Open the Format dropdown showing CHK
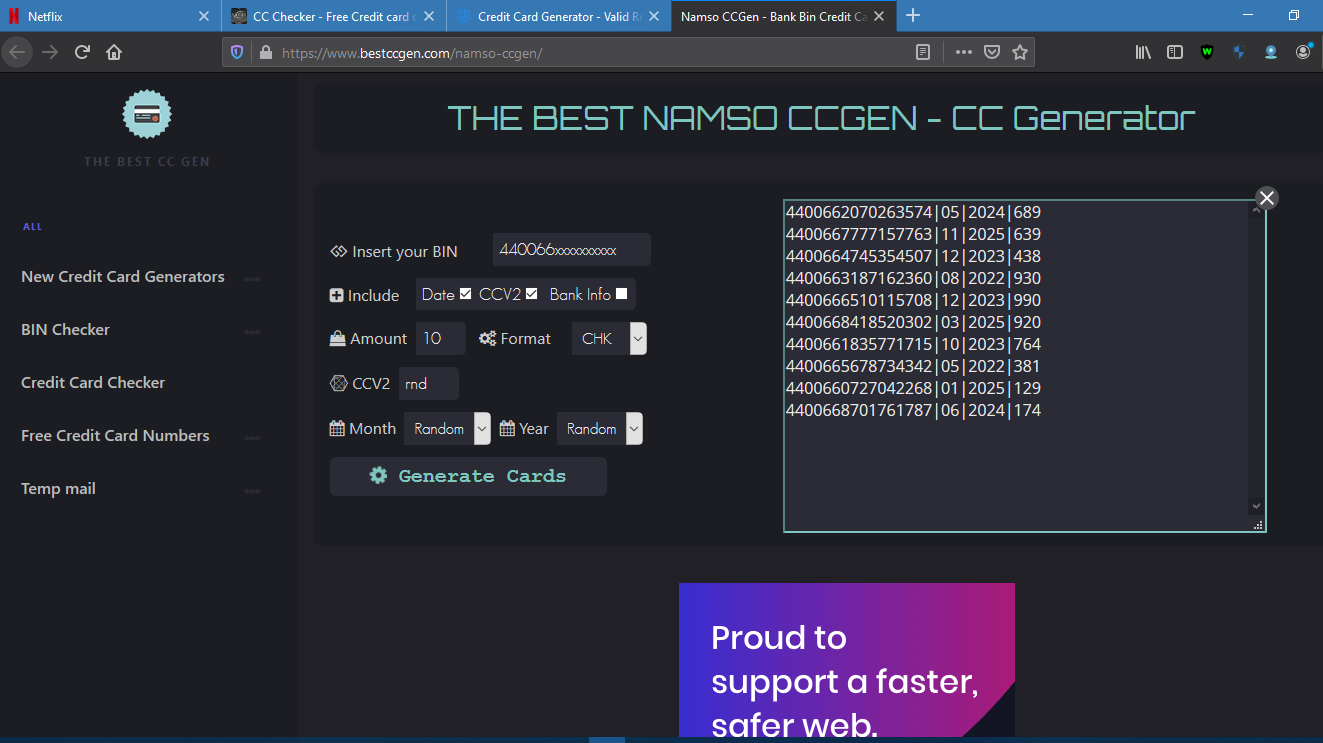The width and height of the screenshot is (1323, 743). click(637, 338)
